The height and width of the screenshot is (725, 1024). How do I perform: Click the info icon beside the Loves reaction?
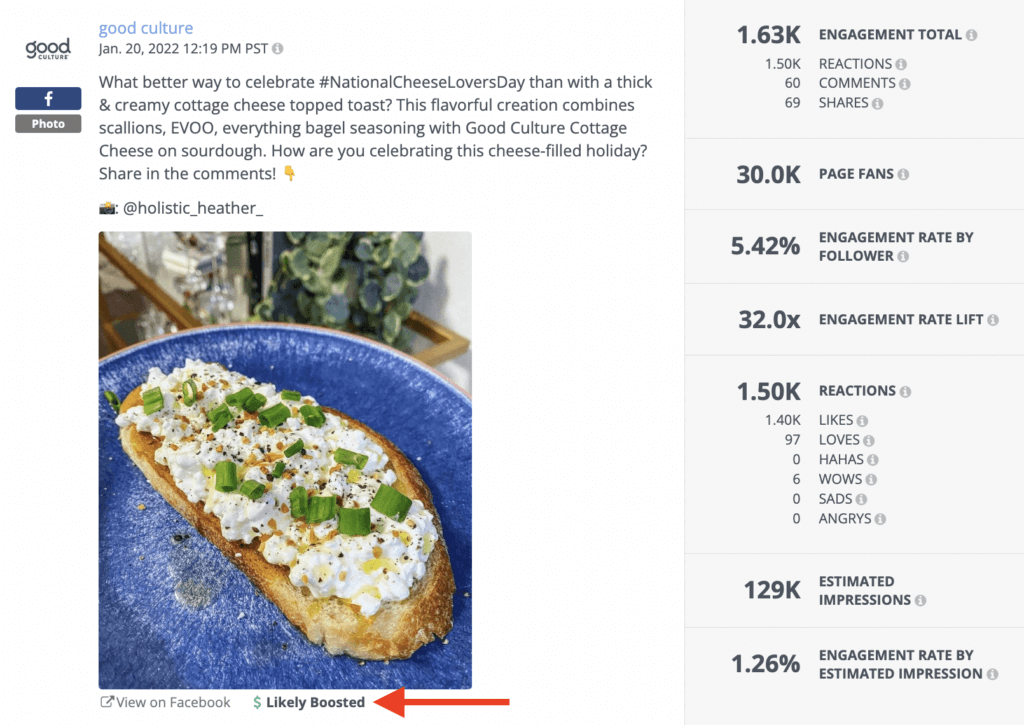(870, 439)
